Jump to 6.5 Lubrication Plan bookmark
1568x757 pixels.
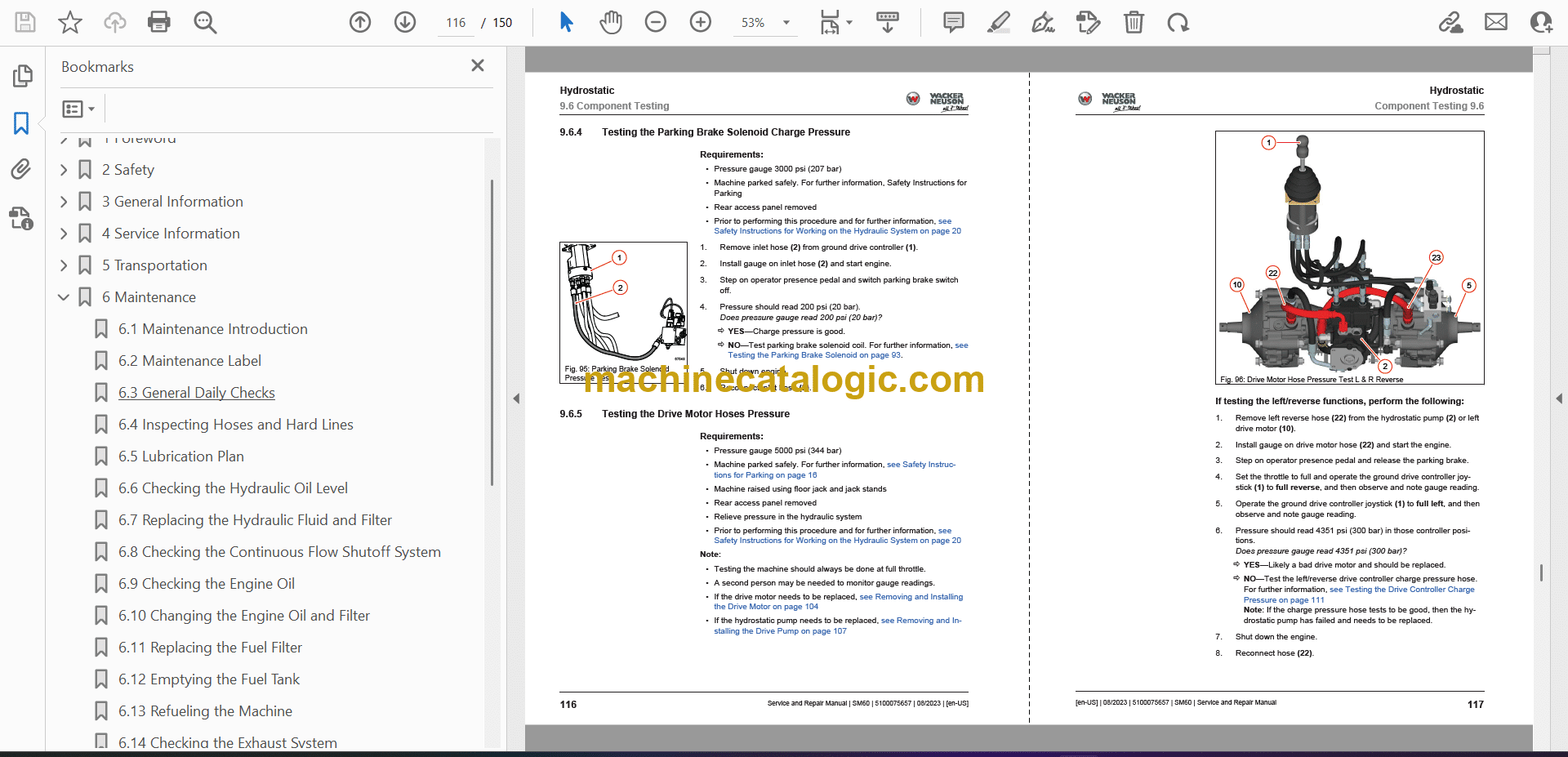[x=181, y=456]
